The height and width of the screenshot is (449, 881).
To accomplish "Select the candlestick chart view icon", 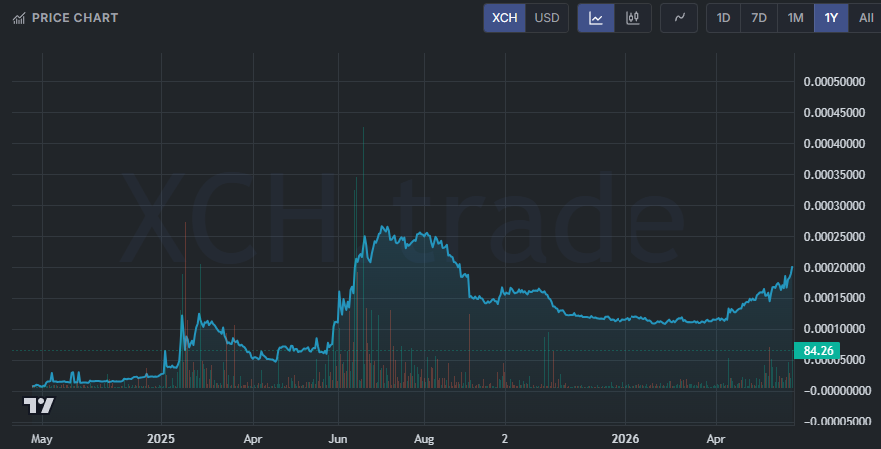I will tap(633, 18).
